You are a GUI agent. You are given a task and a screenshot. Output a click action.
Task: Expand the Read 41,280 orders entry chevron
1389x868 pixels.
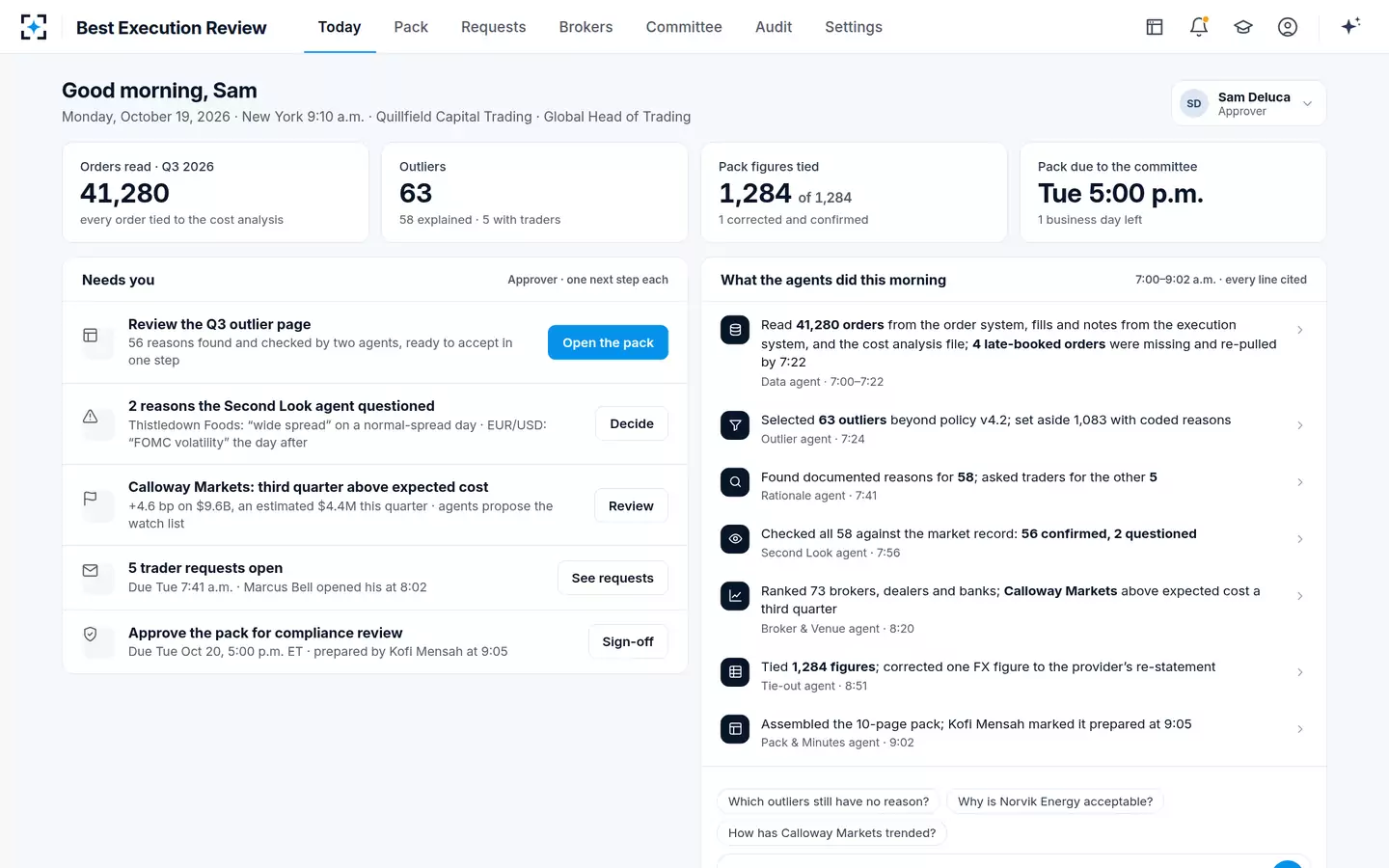coord(1300,330)
